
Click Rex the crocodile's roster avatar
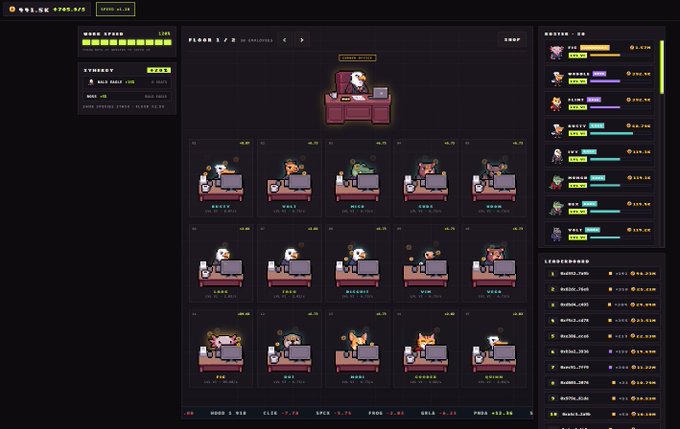coord(556,208)
